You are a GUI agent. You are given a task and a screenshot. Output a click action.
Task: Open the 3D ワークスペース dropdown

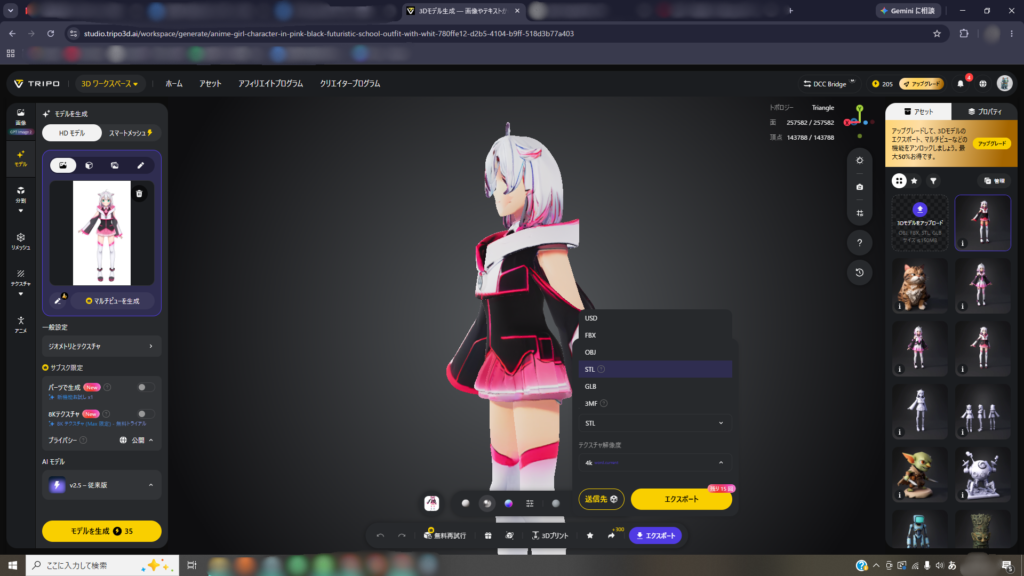coord(109,84)
